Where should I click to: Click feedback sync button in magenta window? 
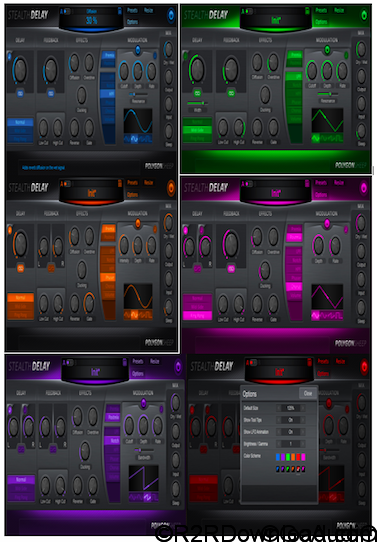pyautogui.click(x=231, y=269)
